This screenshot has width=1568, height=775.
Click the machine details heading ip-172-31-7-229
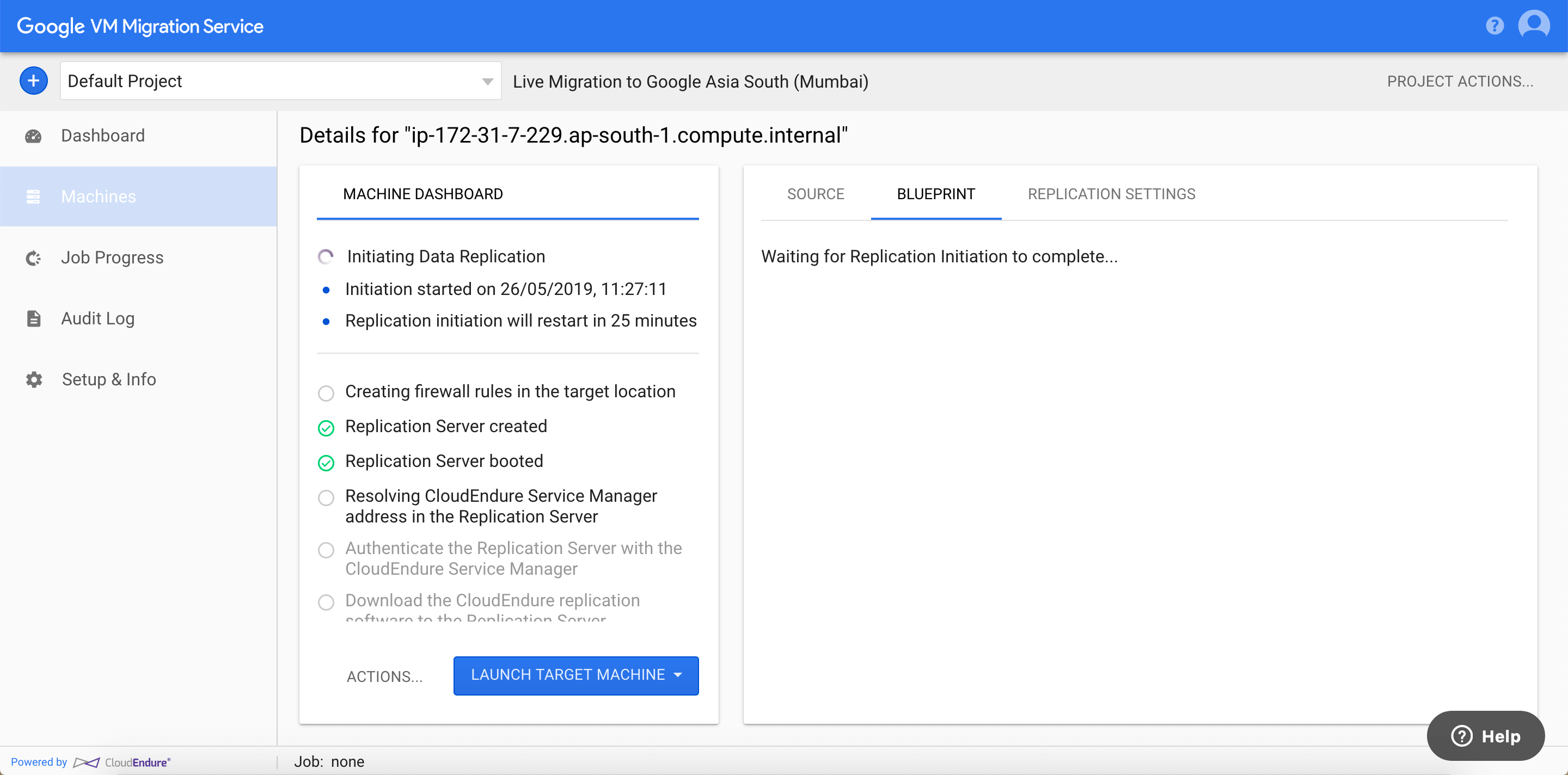[573, 135]
